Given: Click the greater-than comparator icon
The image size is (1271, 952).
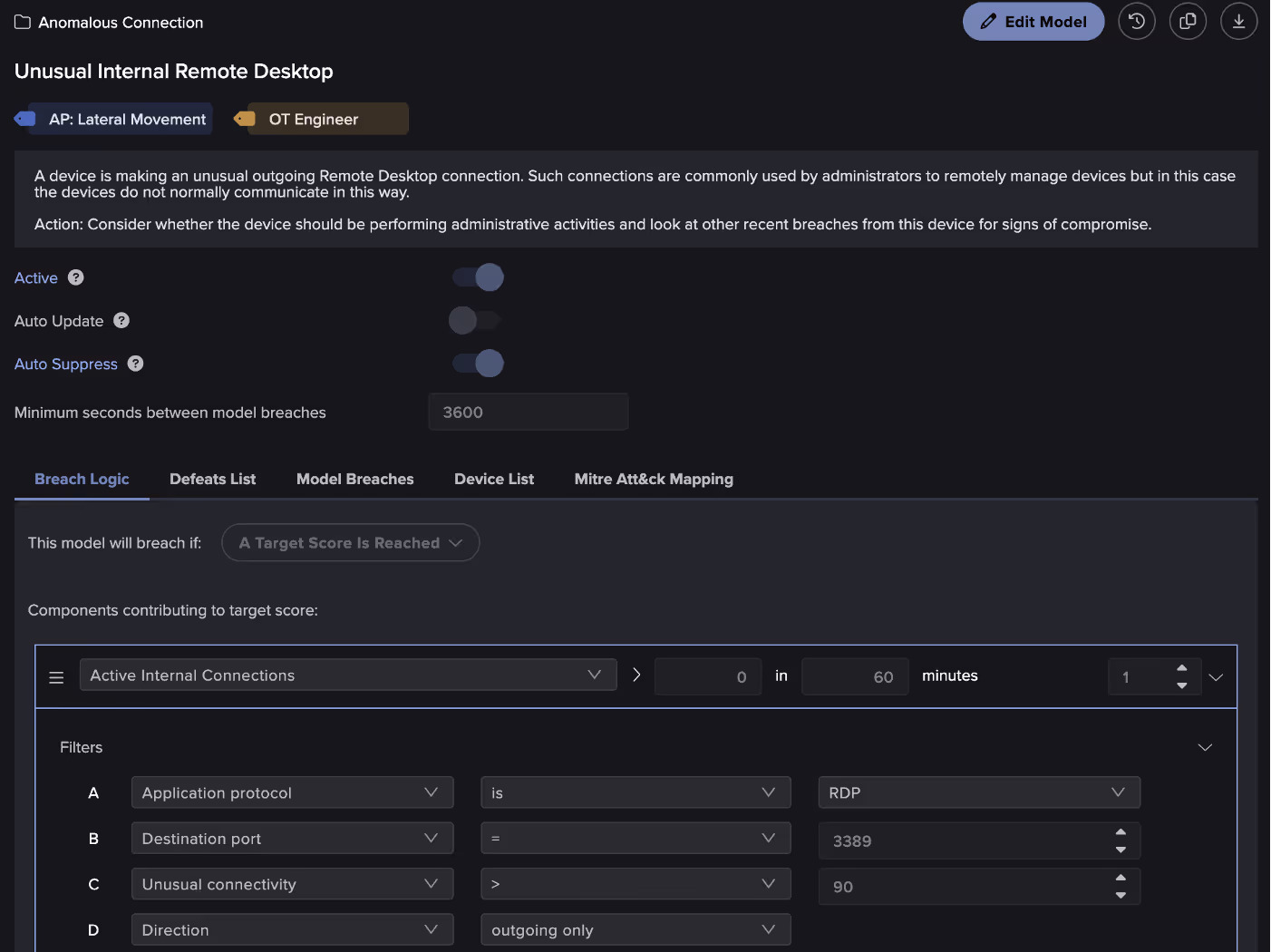Looking at the screenshot, I should tap(636, 675).
